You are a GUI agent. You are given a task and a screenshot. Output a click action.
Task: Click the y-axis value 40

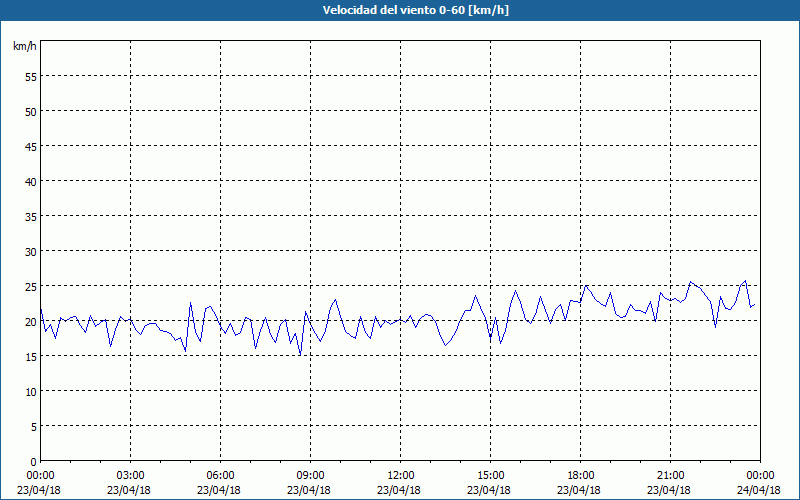pos(31,182)
